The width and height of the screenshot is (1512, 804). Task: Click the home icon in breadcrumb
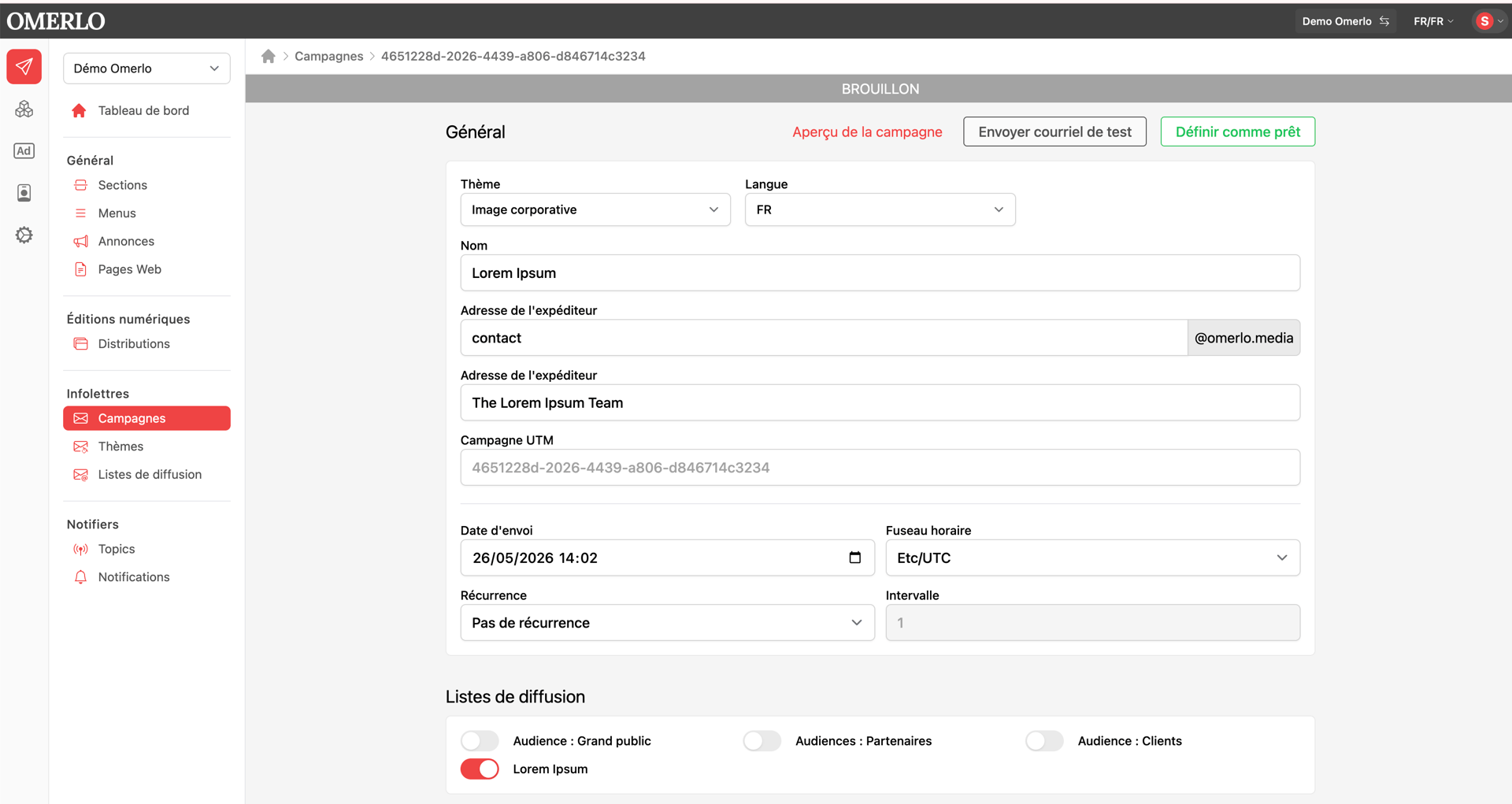point(269,56)
